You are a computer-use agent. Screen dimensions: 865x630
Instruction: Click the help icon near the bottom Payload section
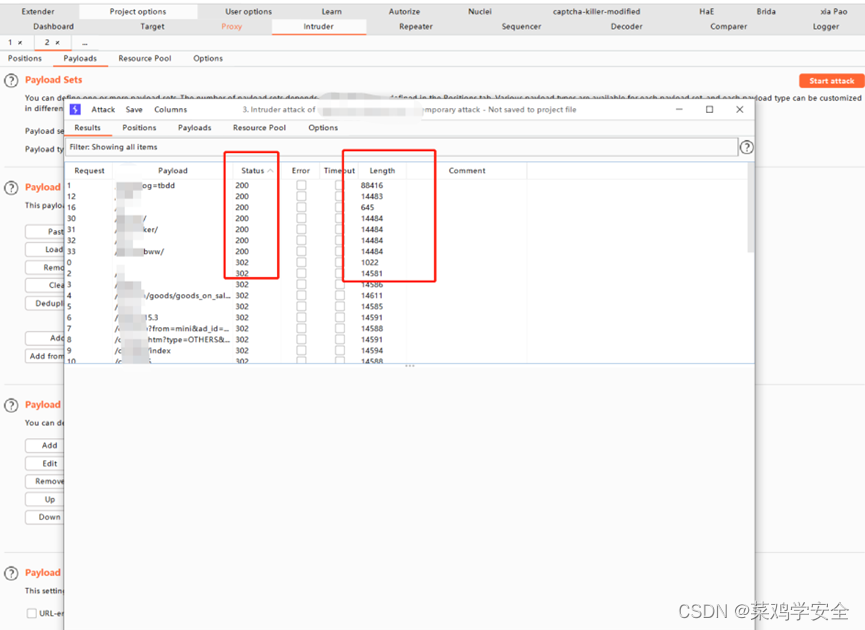point(11,572)
